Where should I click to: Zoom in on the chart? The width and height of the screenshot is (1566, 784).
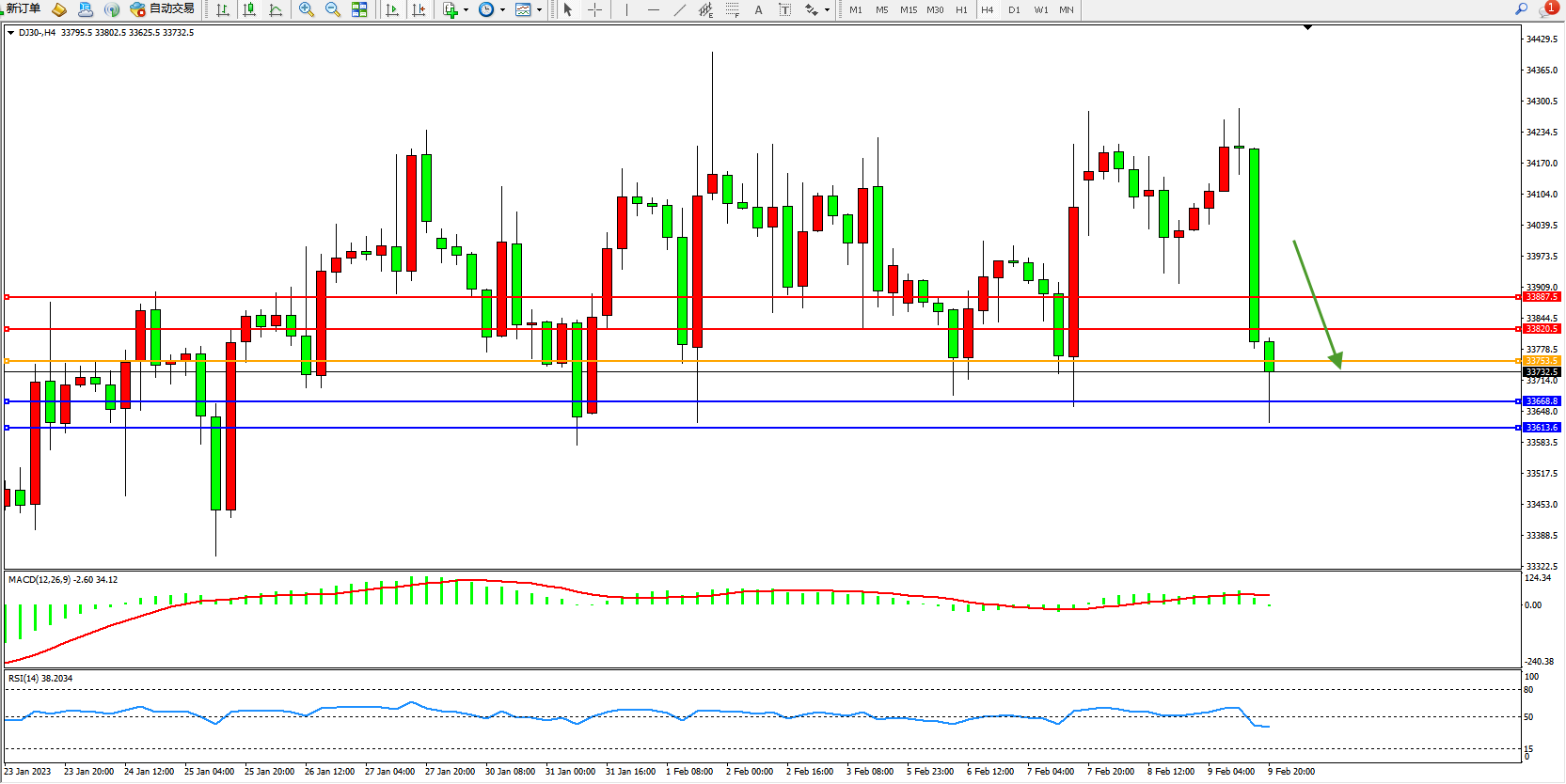pos(306,9)
